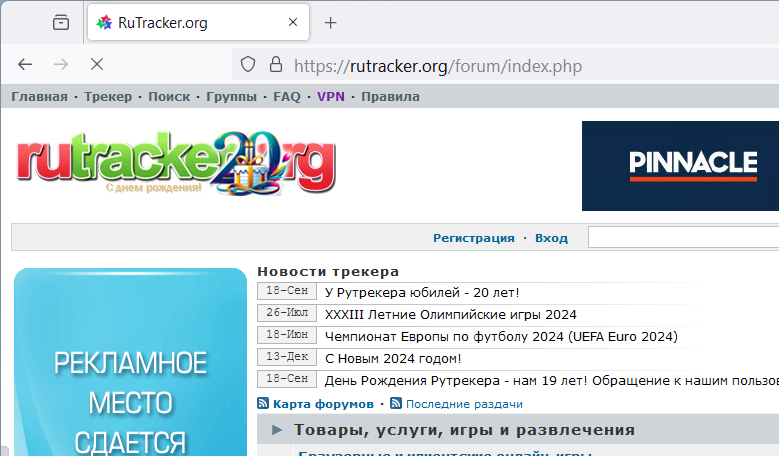Click RSS icon beside Карта форумов
779x456 pixels.
pyautogui.click(x=263, y=403)
